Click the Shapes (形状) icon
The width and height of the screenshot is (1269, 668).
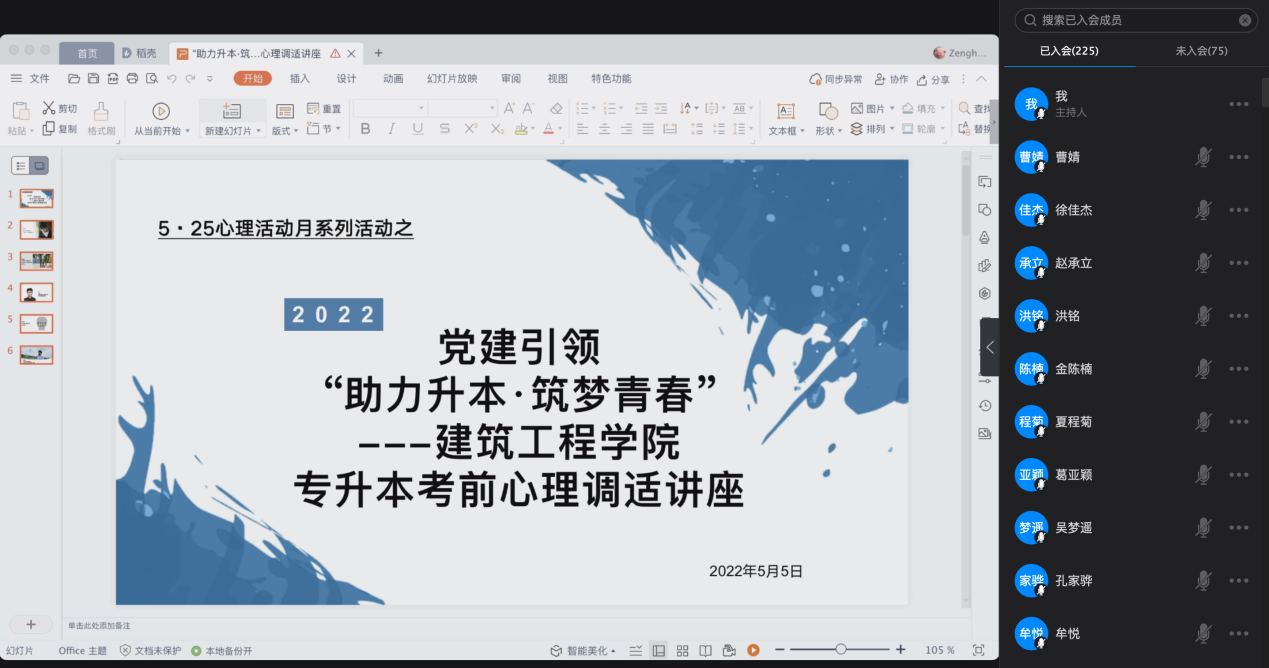click(828, 111)
